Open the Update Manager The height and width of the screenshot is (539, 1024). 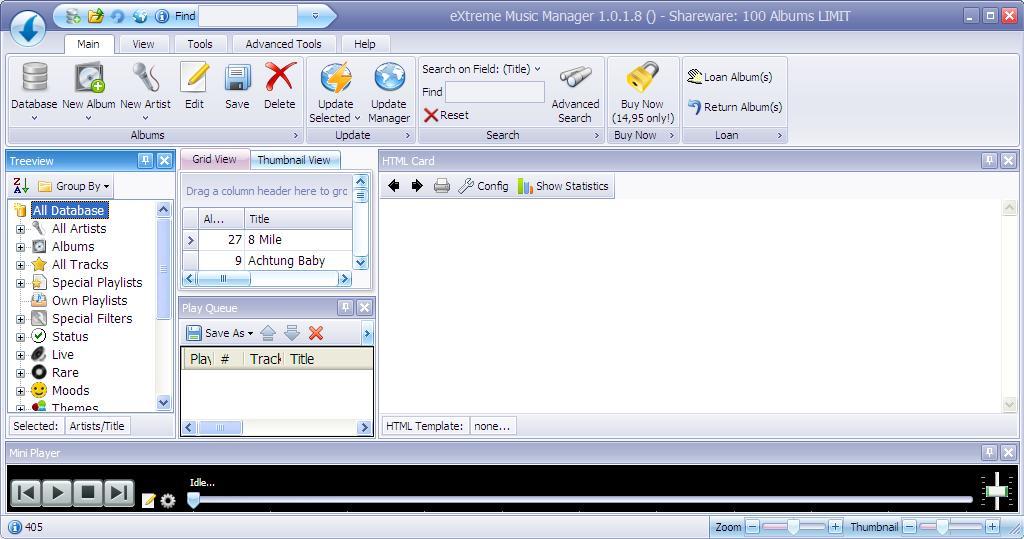tap(389, 91)
